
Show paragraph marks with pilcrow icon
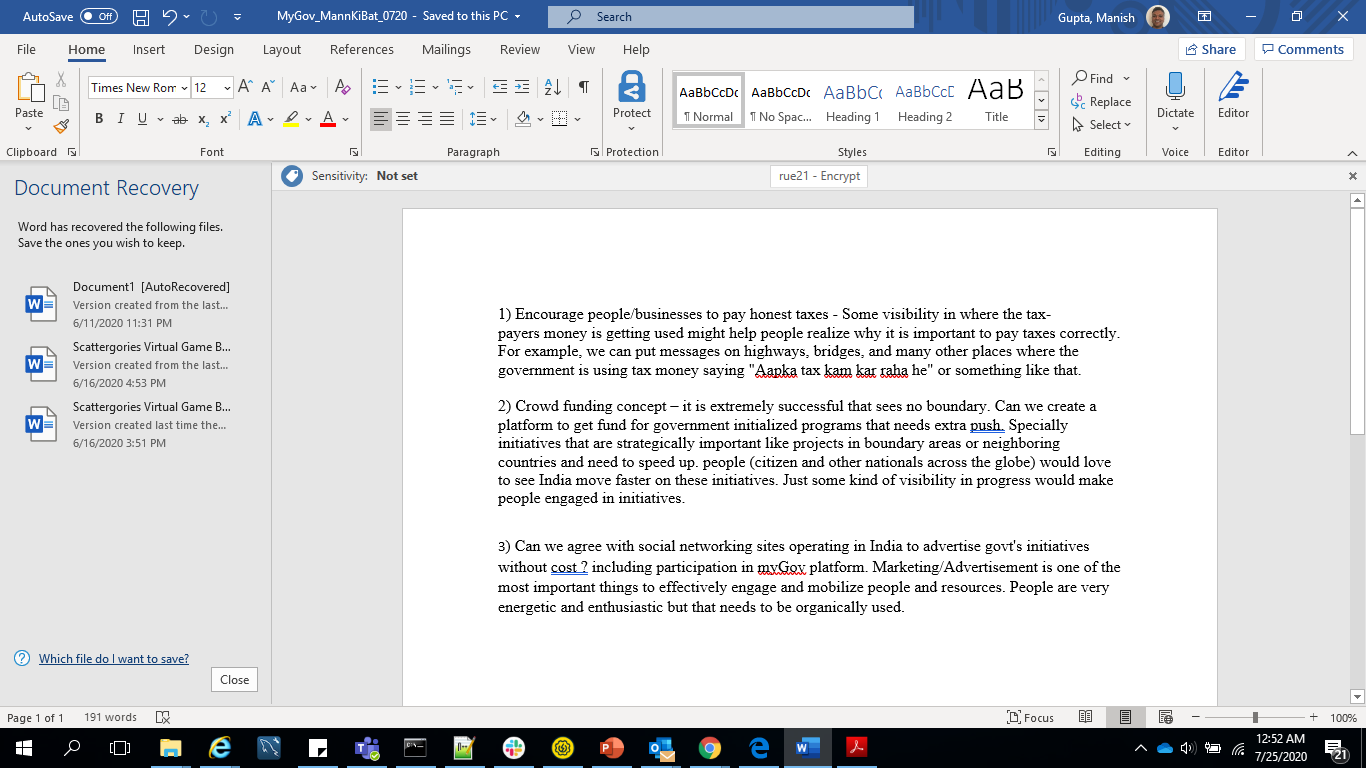click(x=583, y=88)
